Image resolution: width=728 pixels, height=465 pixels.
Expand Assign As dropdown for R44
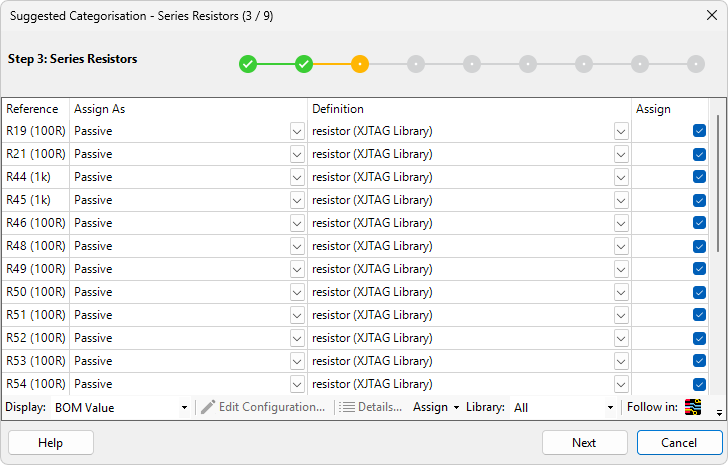pos(297,177)
